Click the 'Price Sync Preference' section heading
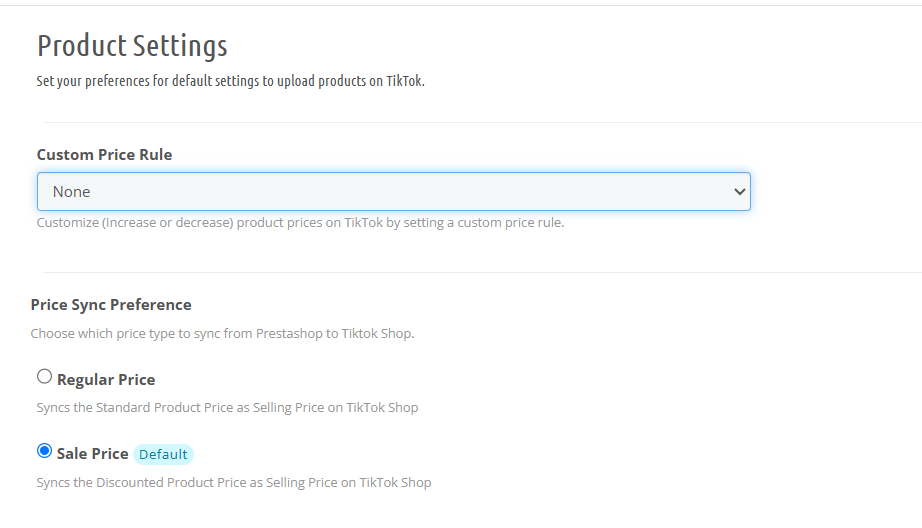The width and height of the screenshot is (922, 528). coord(111,305)
